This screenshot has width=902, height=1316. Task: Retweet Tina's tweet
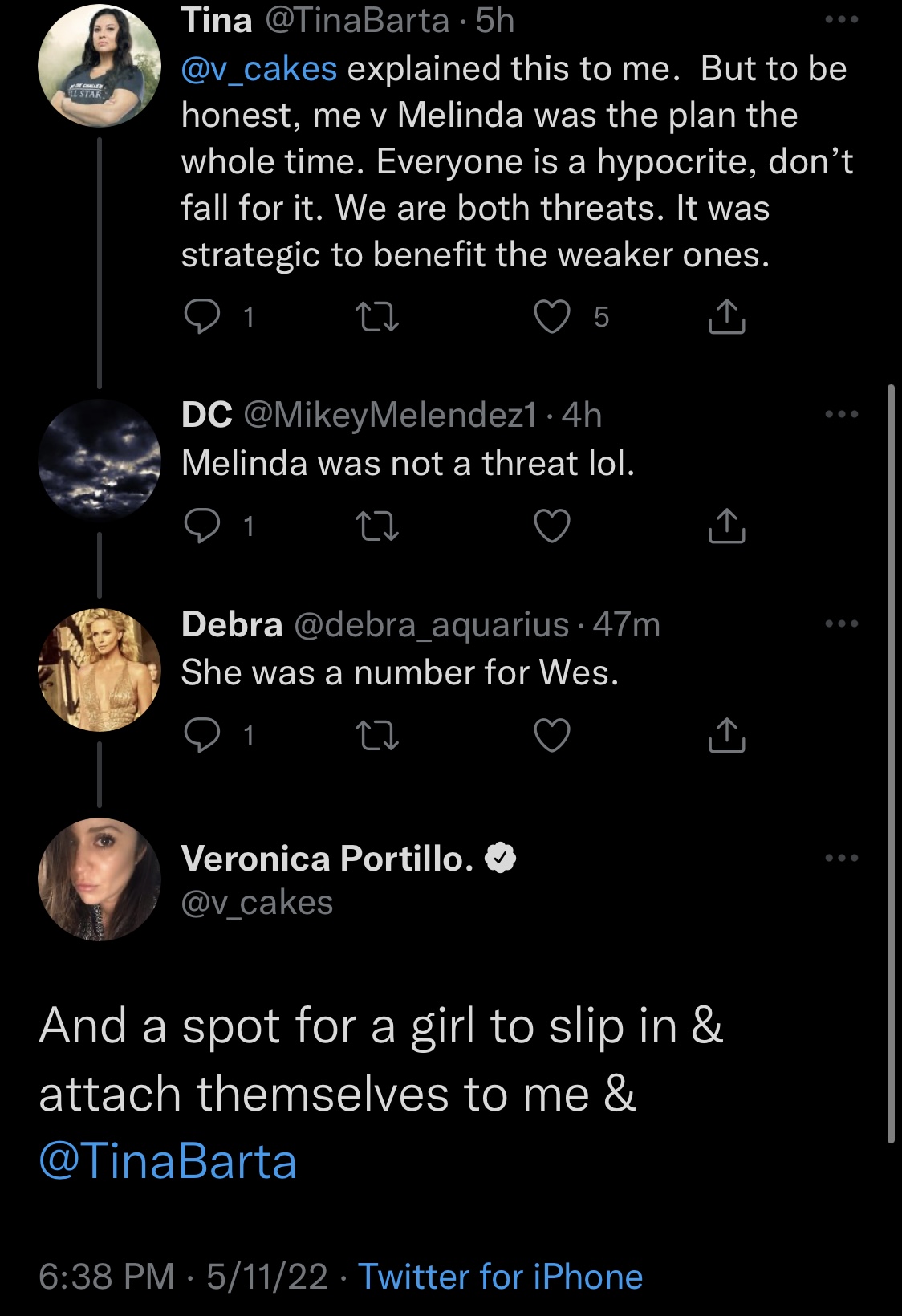click(x=376, y=316)
